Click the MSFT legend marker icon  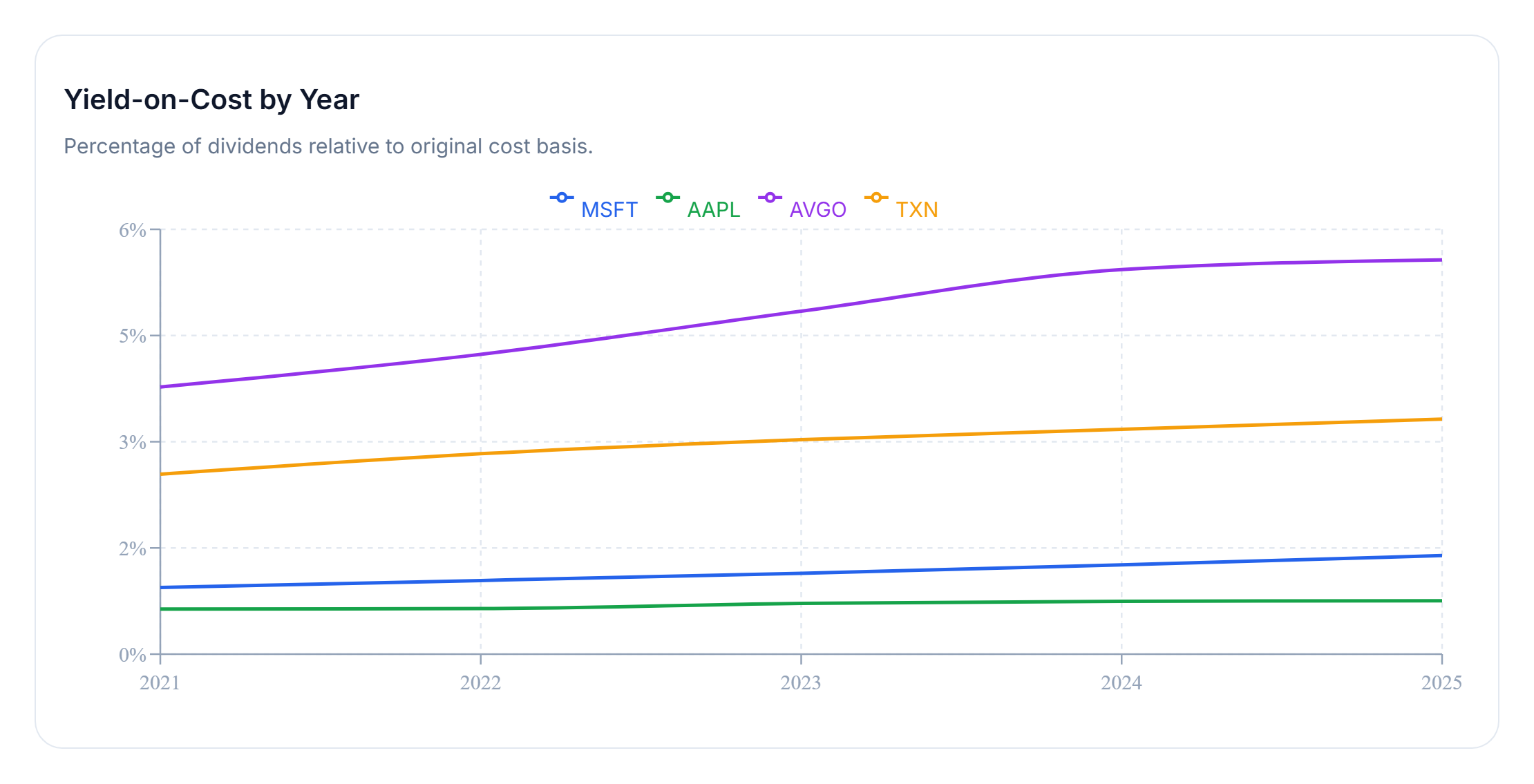point(562,198)
